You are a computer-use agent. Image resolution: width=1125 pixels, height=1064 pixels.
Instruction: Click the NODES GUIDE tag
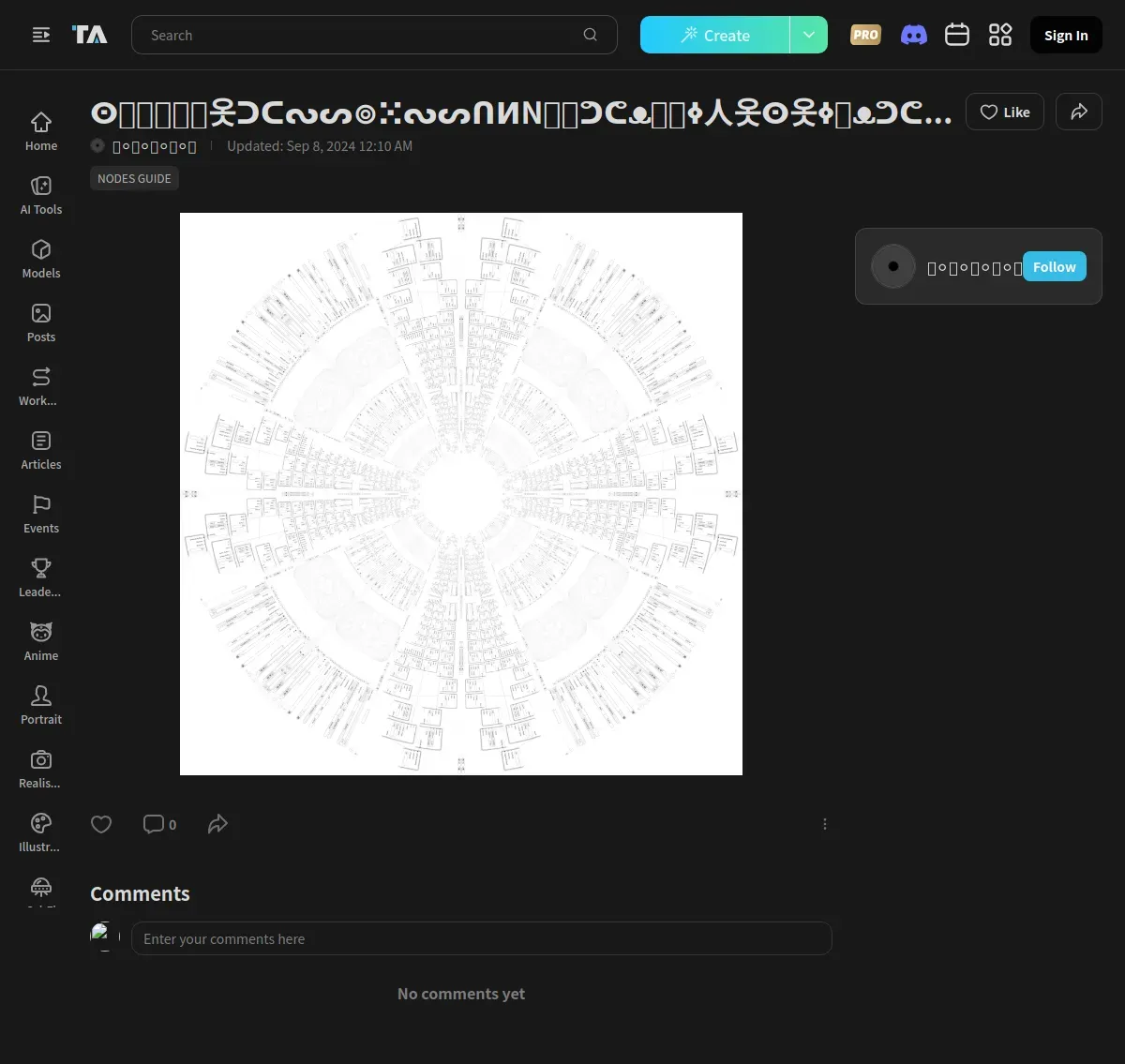tap(134, 178)
